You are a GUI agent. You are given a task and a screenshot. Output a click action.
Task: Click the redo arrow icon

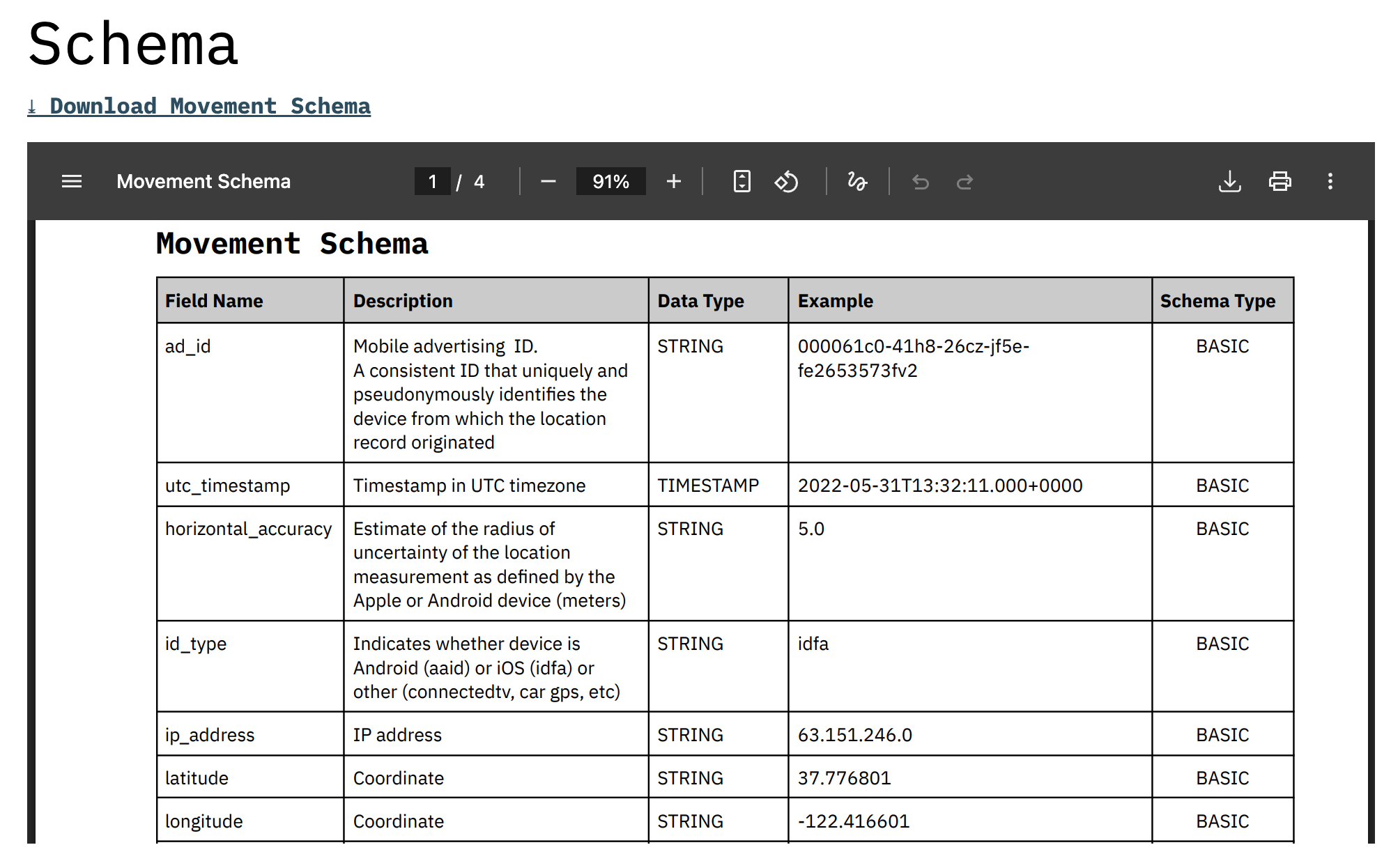click(x=965, y=182)
